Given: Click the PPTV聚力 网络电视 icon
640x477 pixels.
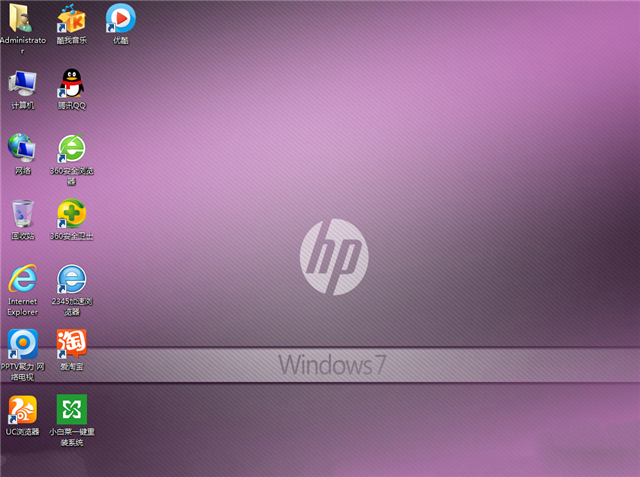Looking at the screenshot, I should 22,343.
